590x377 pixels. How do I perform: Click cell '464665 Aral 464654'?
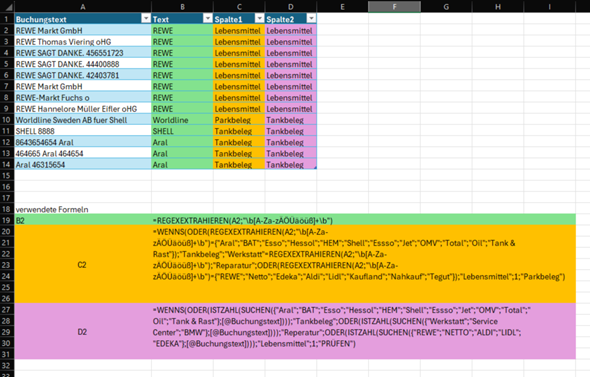83,154
